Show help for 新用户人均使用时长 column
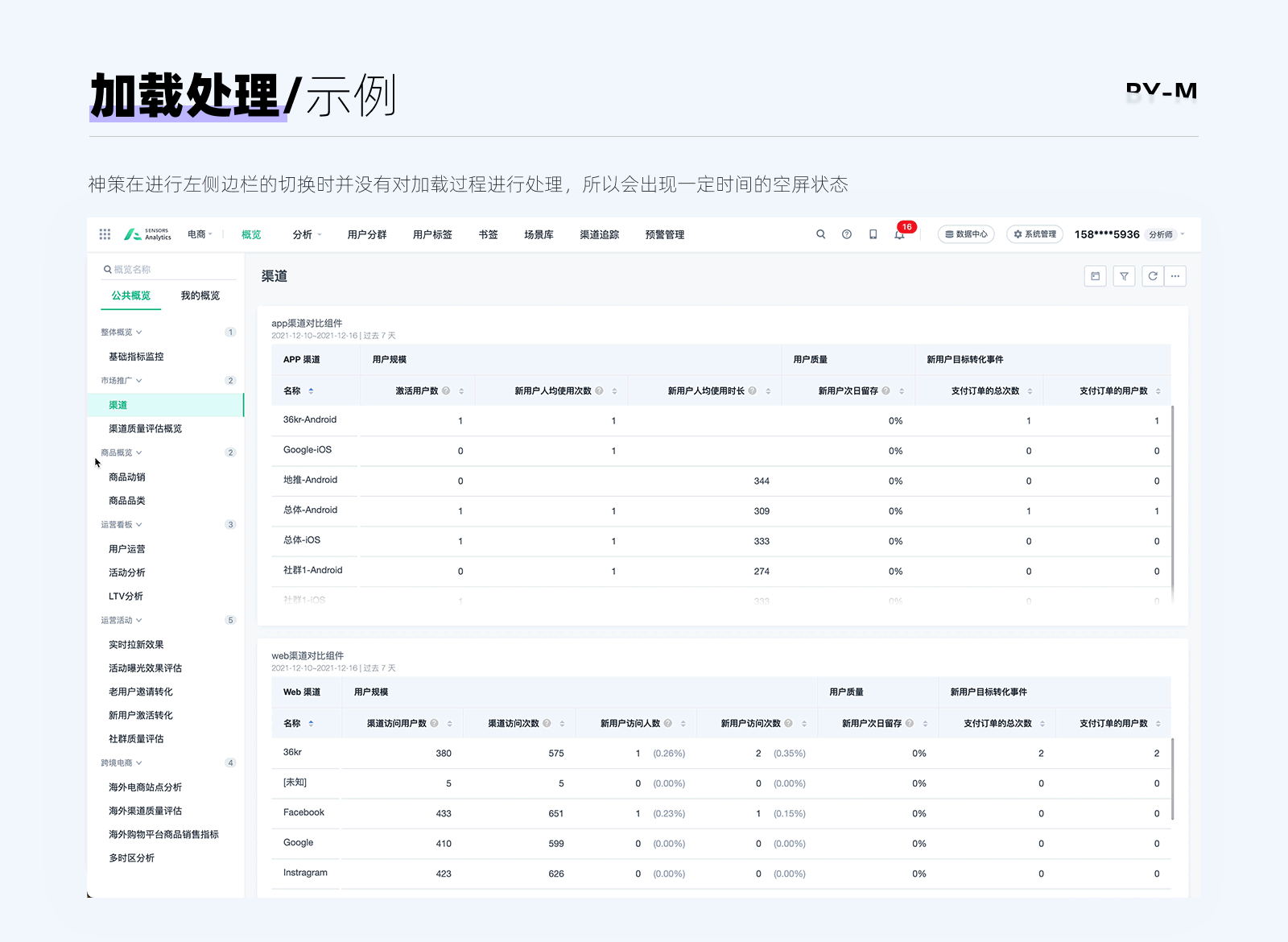Screen dimensions: 1288x942 pos(753,390)
